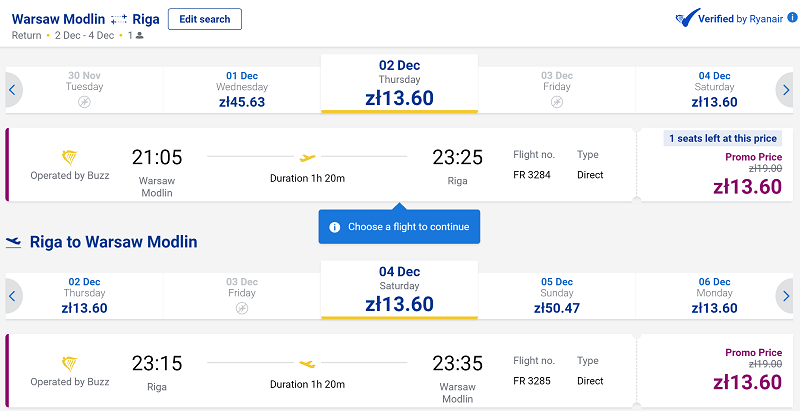Select 04 Dec Saturday outbound date tab

(x=714, y=90)
